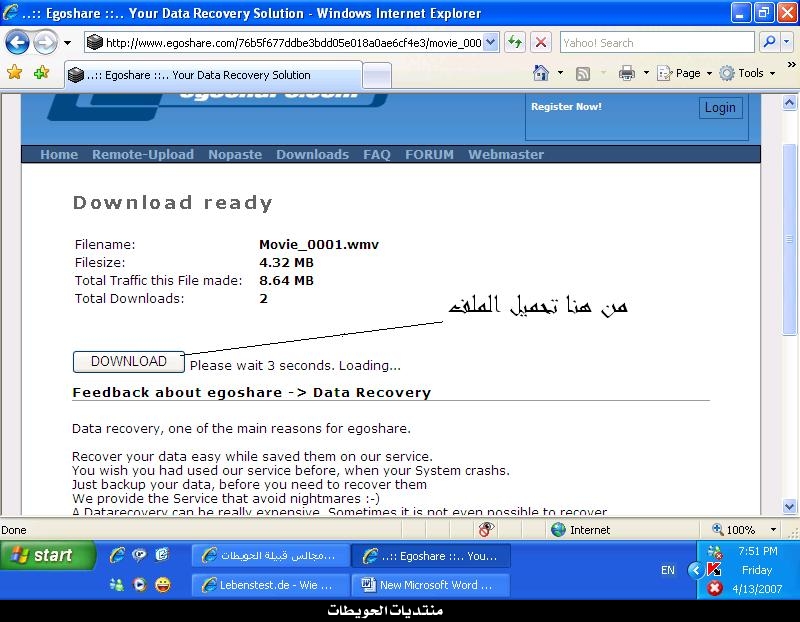Click the messenger icon in Quick Launch
Image resolution: width=800 pixels, height=622 pixels.
139,555
